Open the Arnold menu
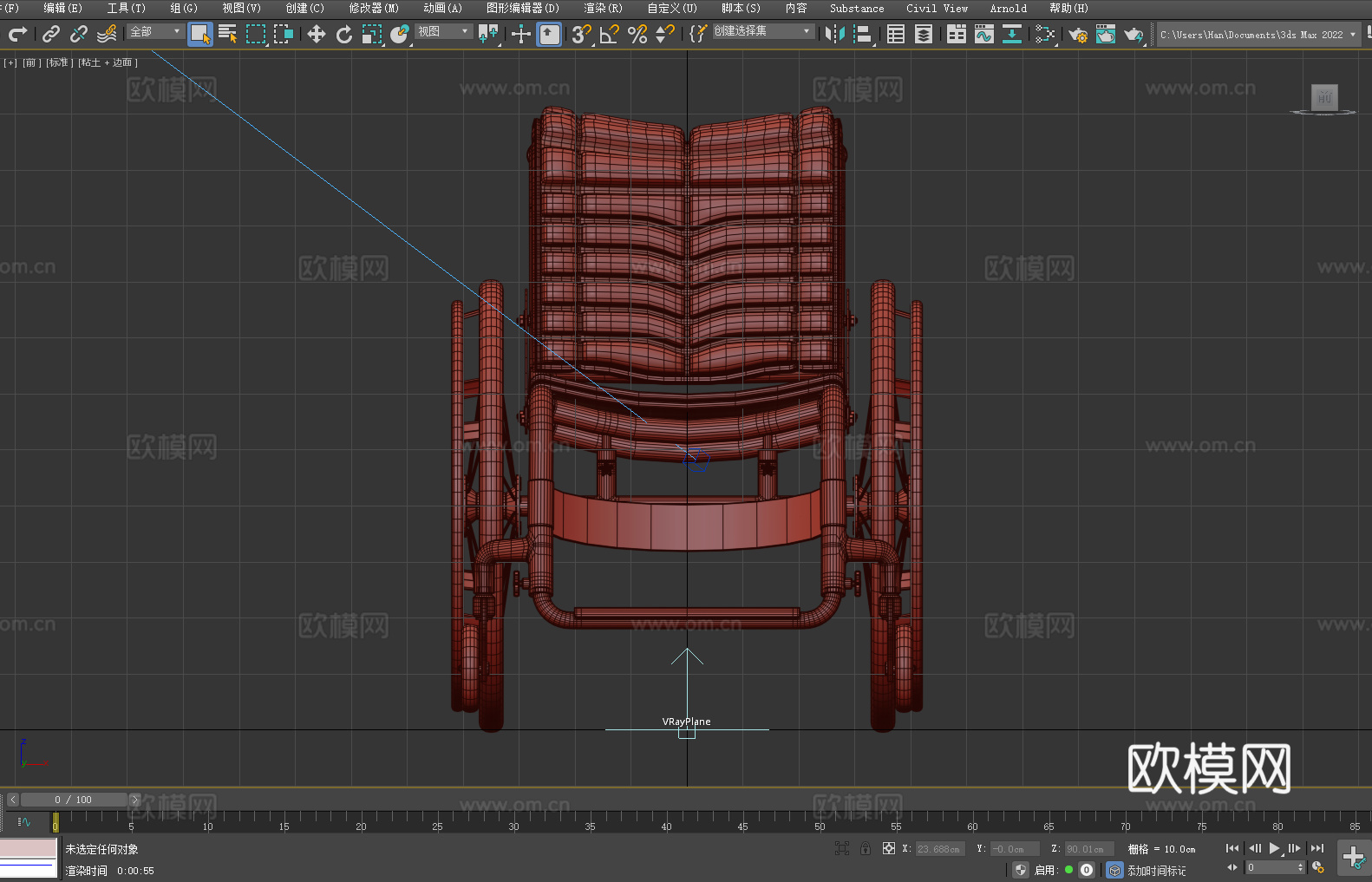 click(1009, 9)
